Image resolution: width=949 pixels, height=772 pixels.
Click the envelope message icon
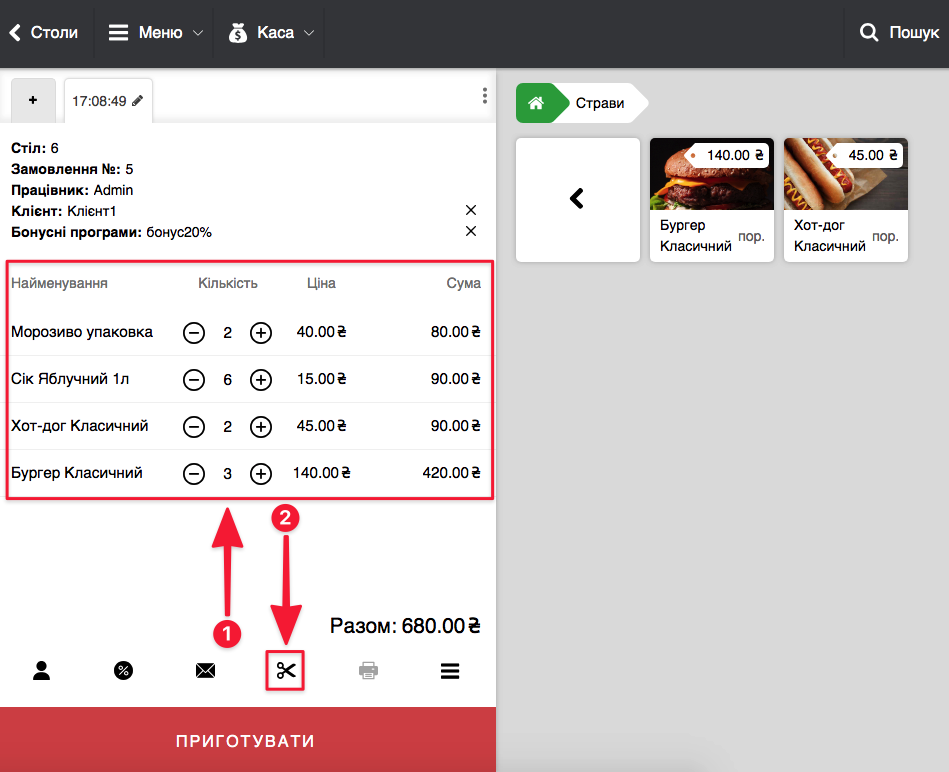click(x=205, y=671)
